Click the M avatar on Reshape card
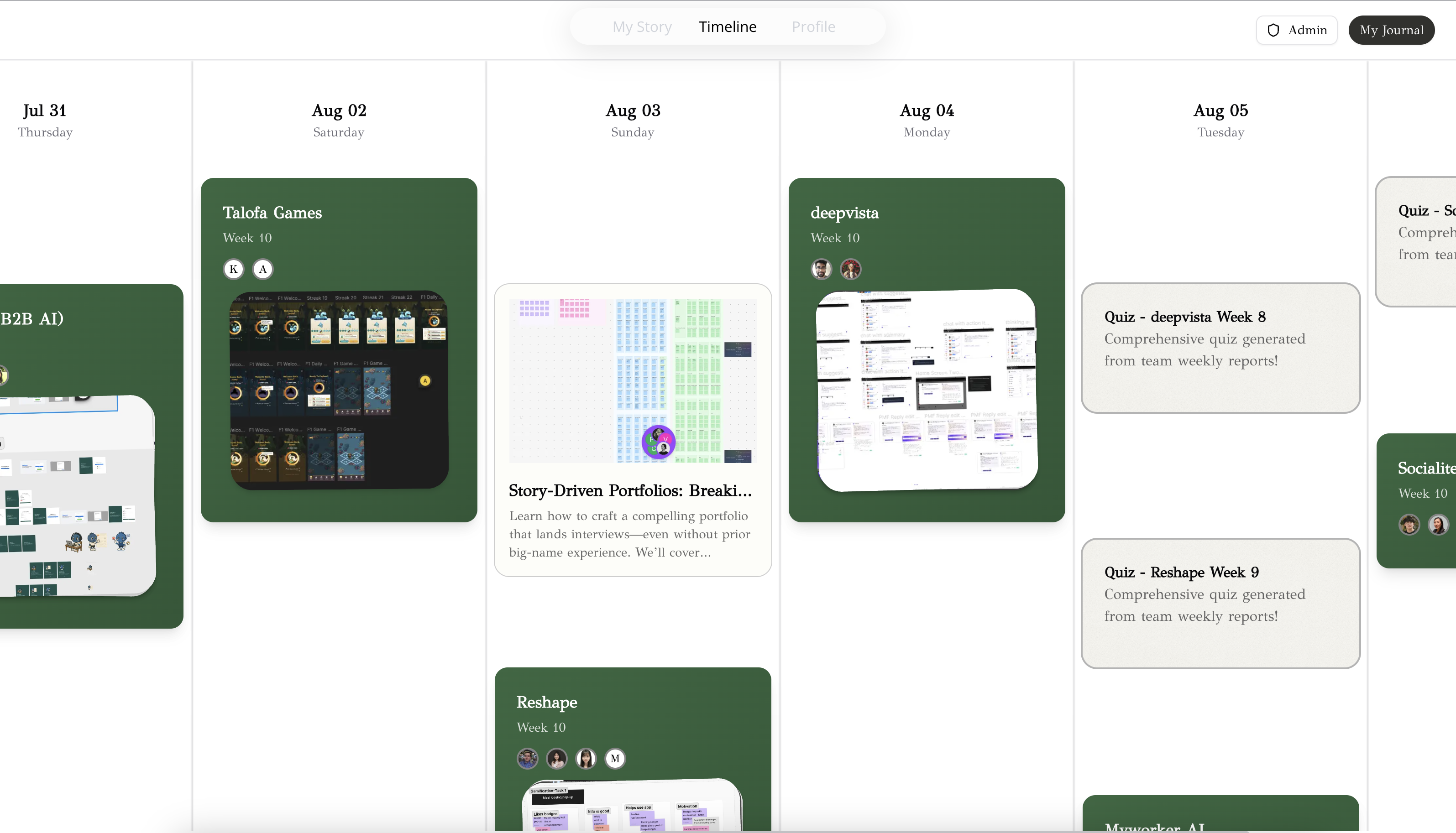Viewport: 1456px width, 833px height. (615, 759)
